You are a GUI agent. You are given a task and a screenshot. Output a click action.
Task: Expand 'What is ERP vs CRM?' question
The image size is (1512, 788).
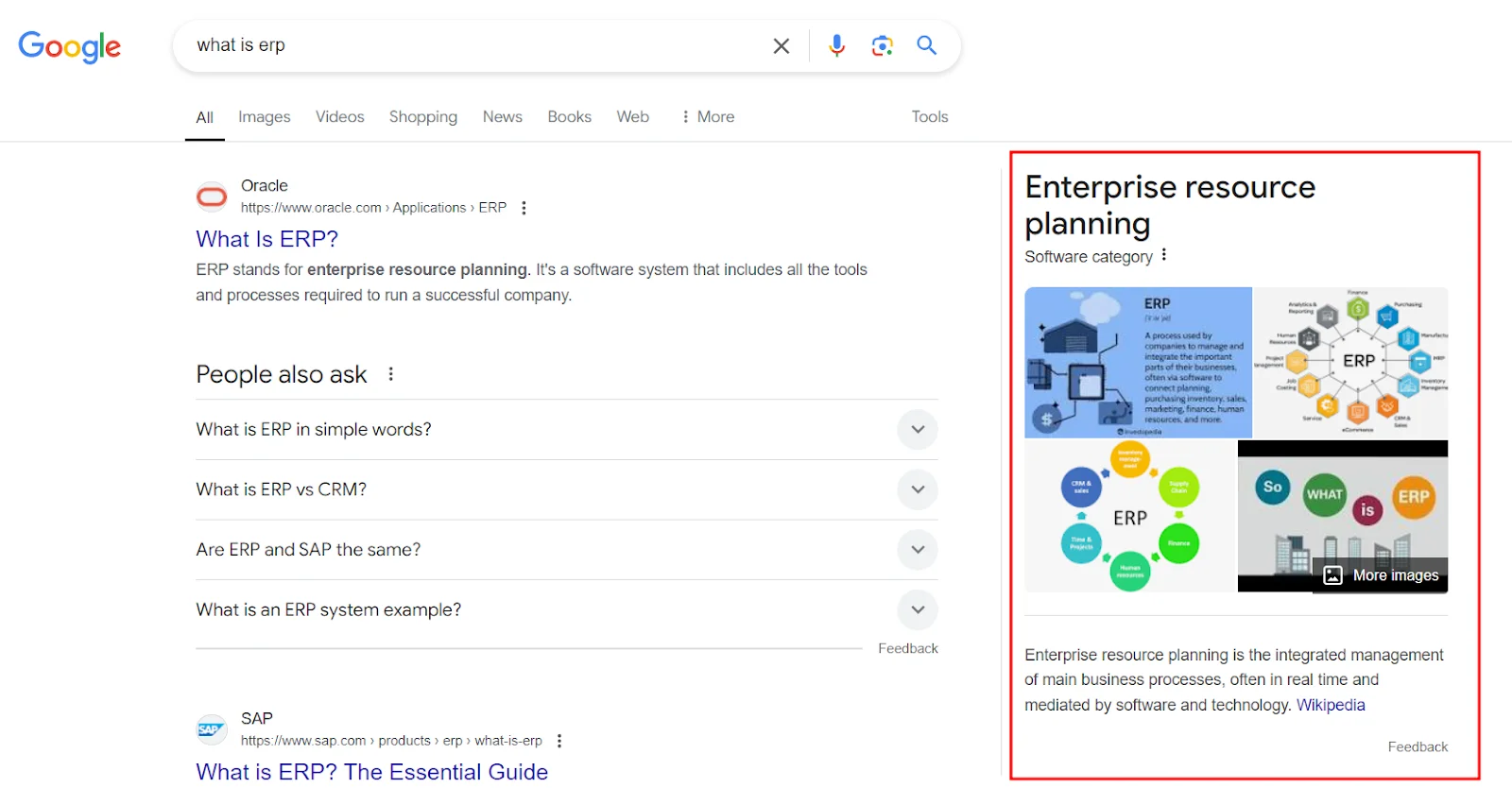click(567, 489)
